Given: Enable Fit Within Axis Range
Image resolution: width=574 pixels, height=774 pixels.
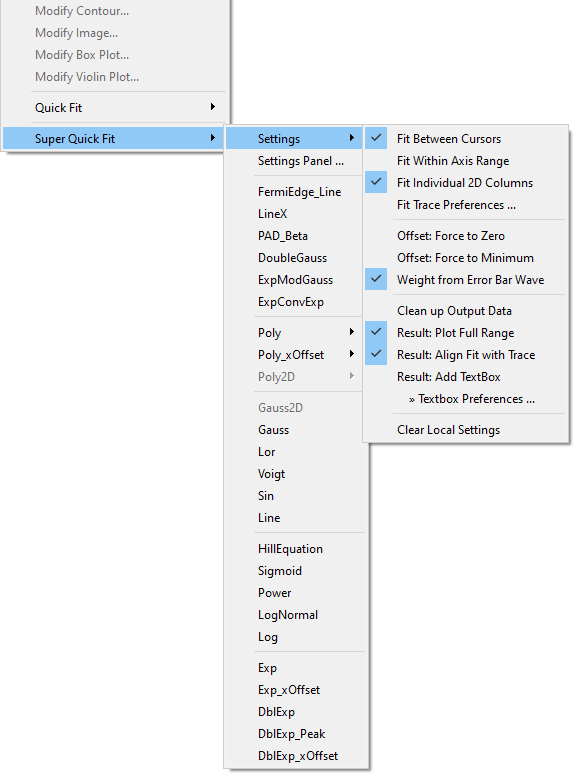Looking at the screenshot, I should tap(465, 161).
